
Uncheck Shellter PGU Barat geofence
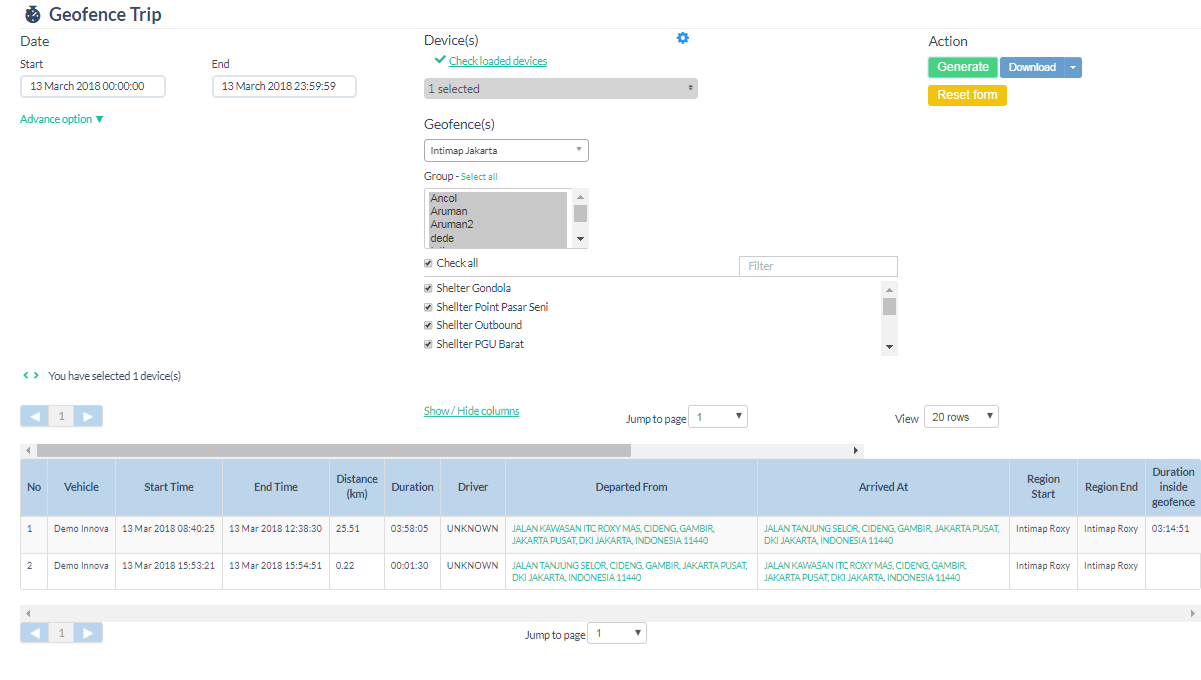(429, 345)
